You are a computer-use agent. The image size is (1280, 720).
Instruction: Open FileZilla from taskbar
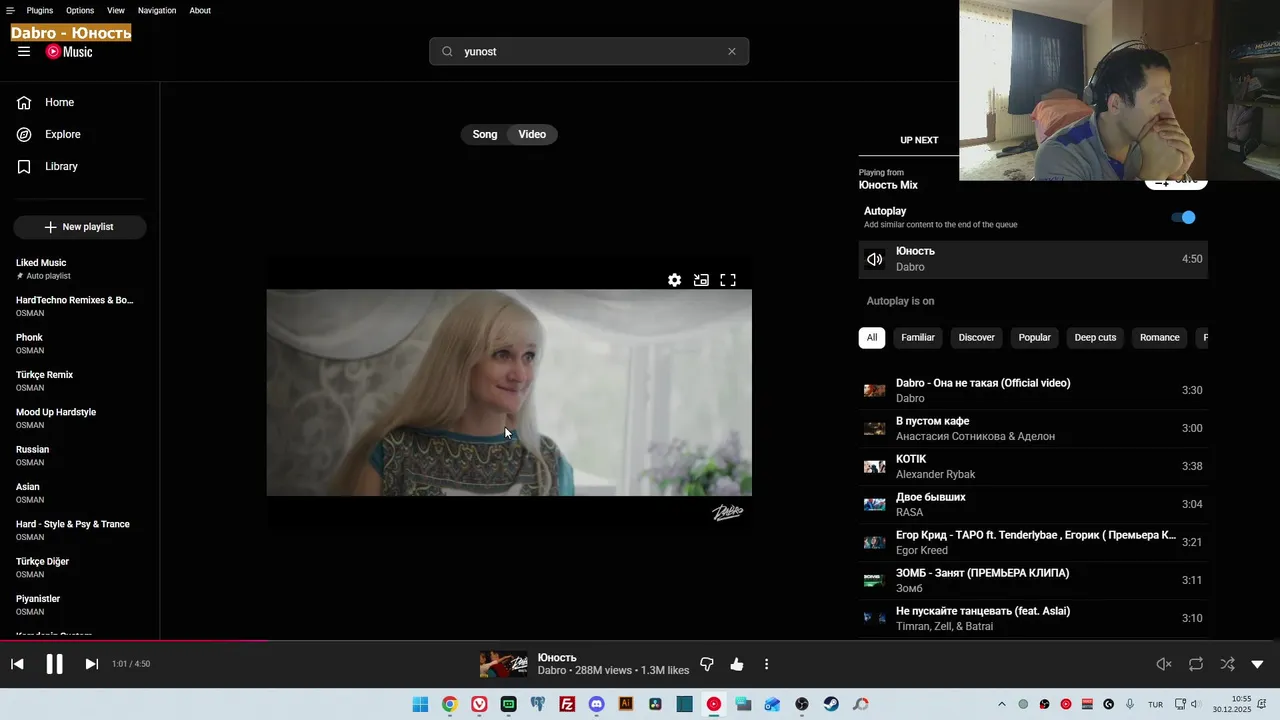pyautogui.click(x=567, y=704)
